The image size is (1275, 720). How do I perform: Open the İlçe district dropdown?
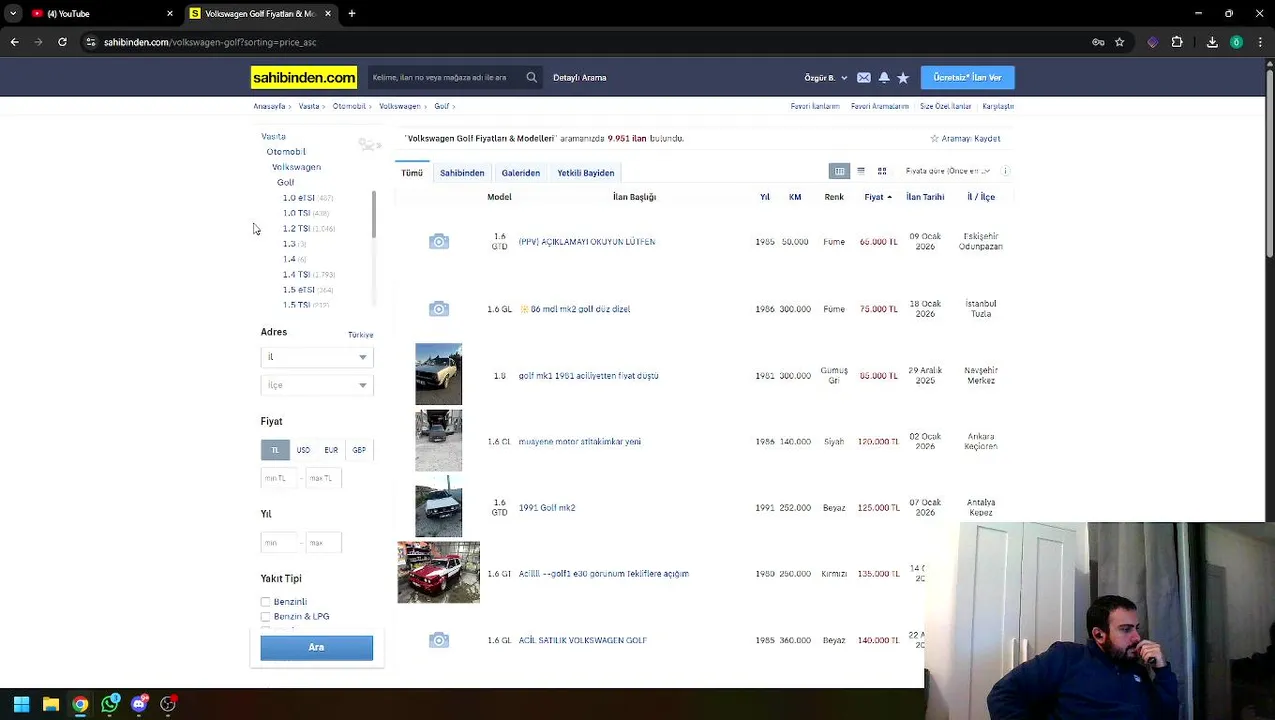[317, 385]
